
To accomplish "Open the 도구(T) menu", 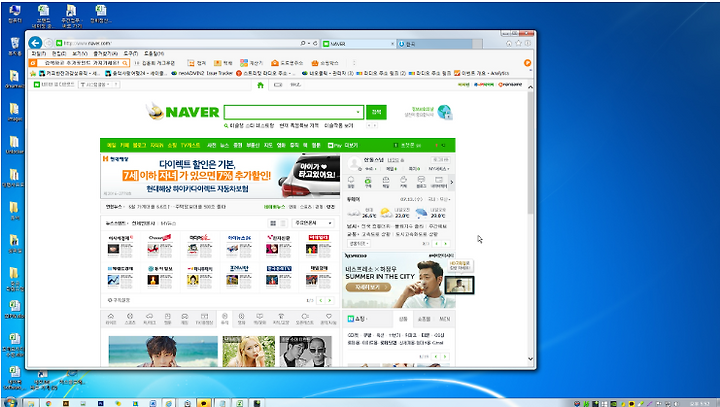I will (131, 53).
